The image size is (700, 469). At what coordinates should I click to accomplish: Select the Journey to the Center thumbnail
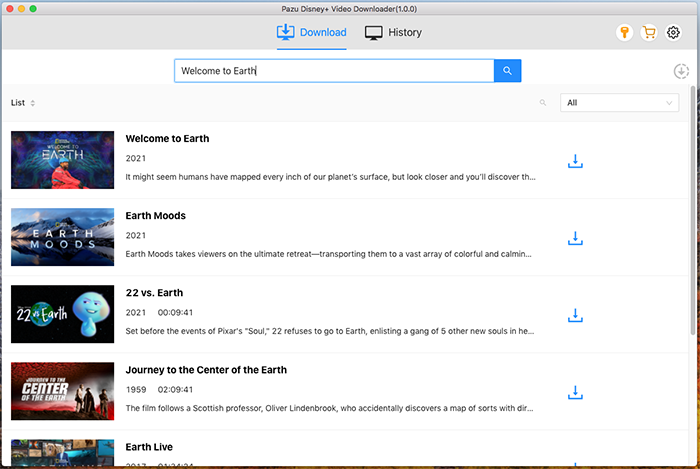tap(63, 392)
